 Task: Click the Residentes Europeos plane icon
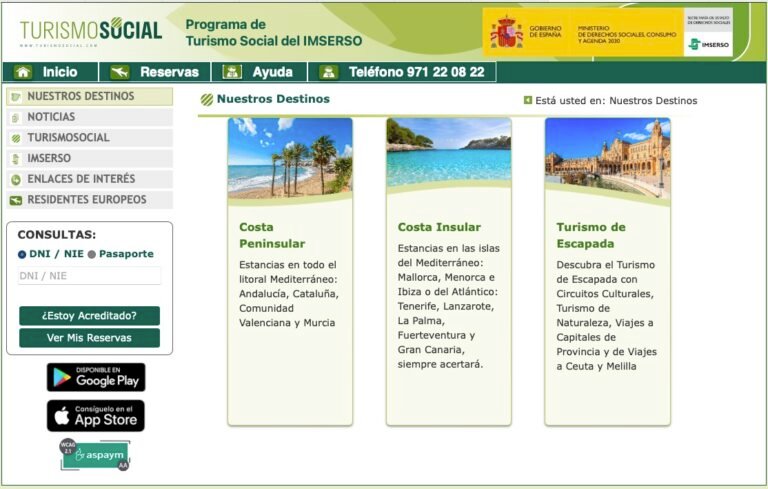tap(16, 200)
